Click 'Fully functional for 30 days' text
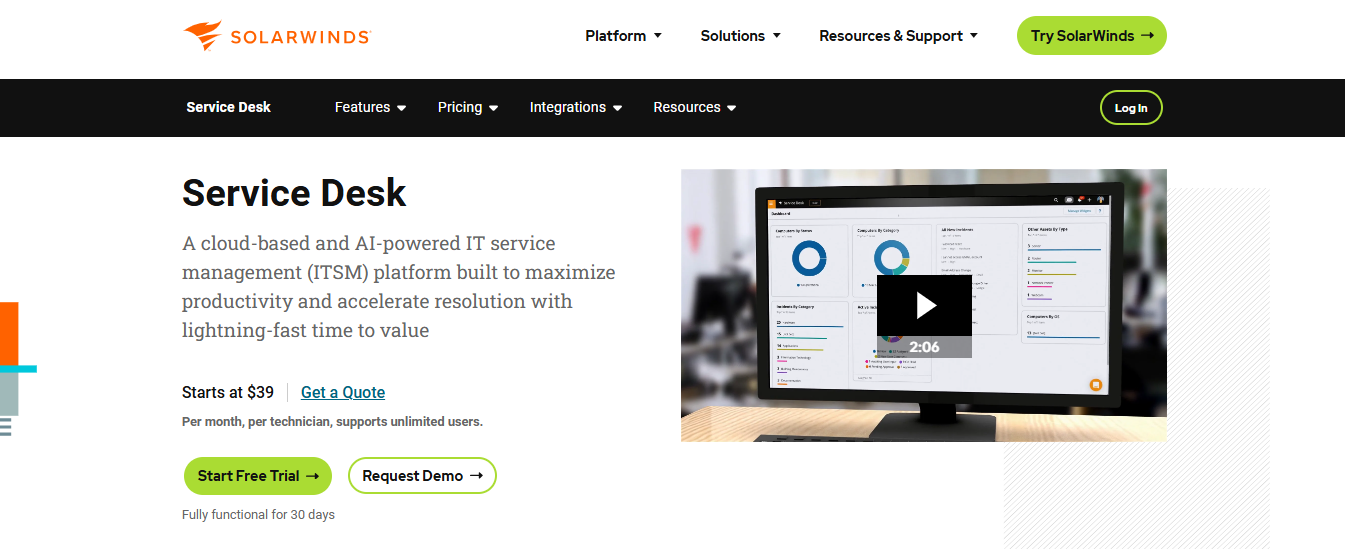The width and height of the screenshot is (1345, 549). pyautogui.click(x=258, y=515)
